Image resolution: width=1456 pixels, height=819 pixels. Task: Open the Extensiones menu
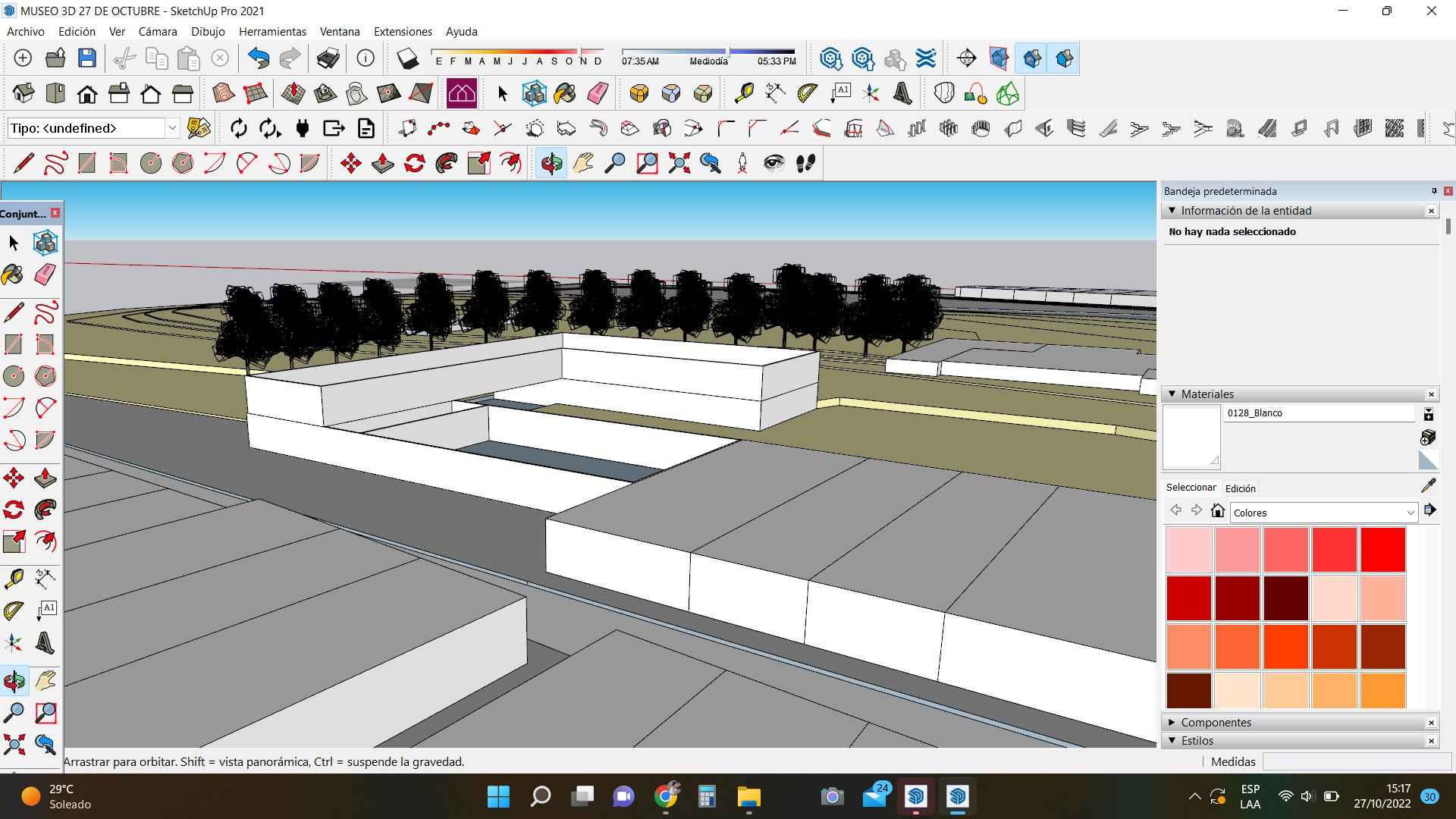point(403,32)
